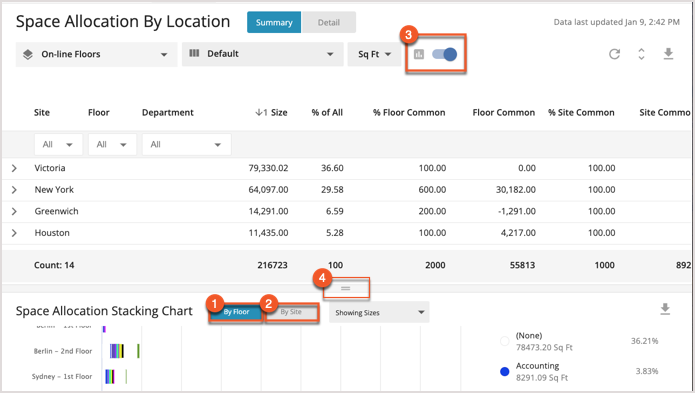Click the Sydney – 1st Floor chart bar
Image resolution: width=695 pixels, height=393 pixels.
tap(110, 377)
